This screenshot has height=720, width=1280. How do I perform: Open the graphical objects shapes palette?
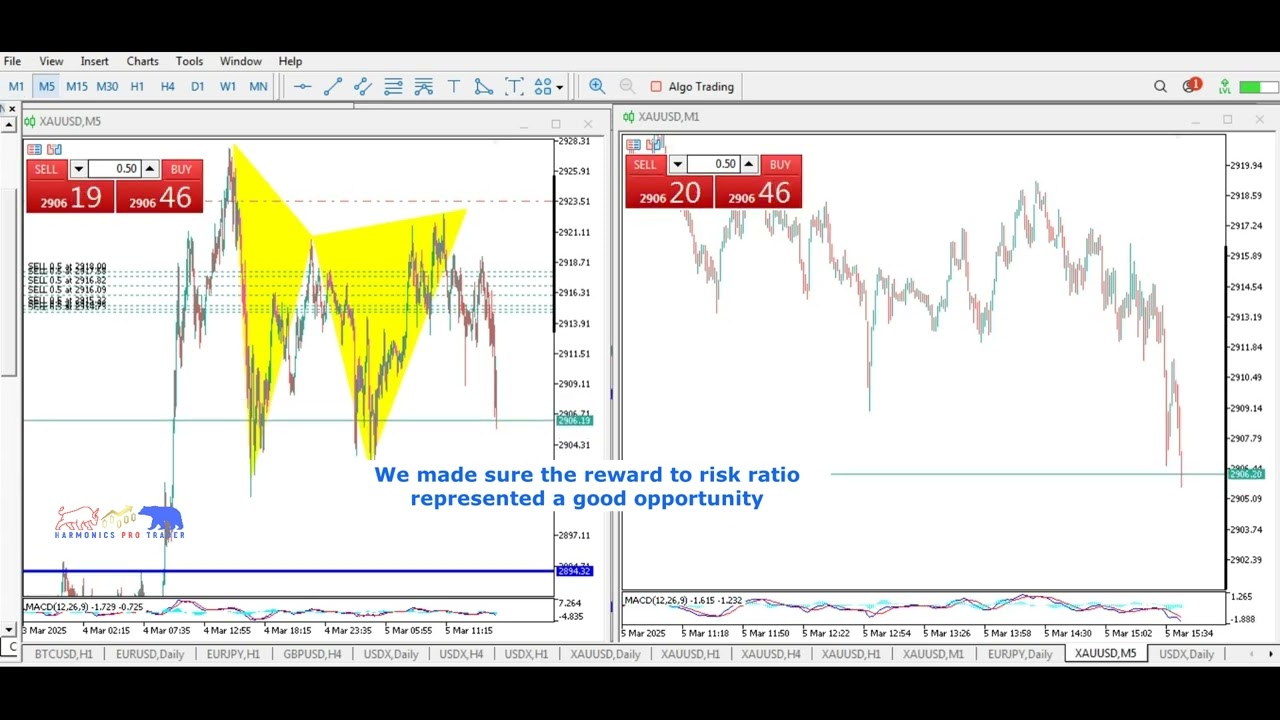tap(543, 87)
